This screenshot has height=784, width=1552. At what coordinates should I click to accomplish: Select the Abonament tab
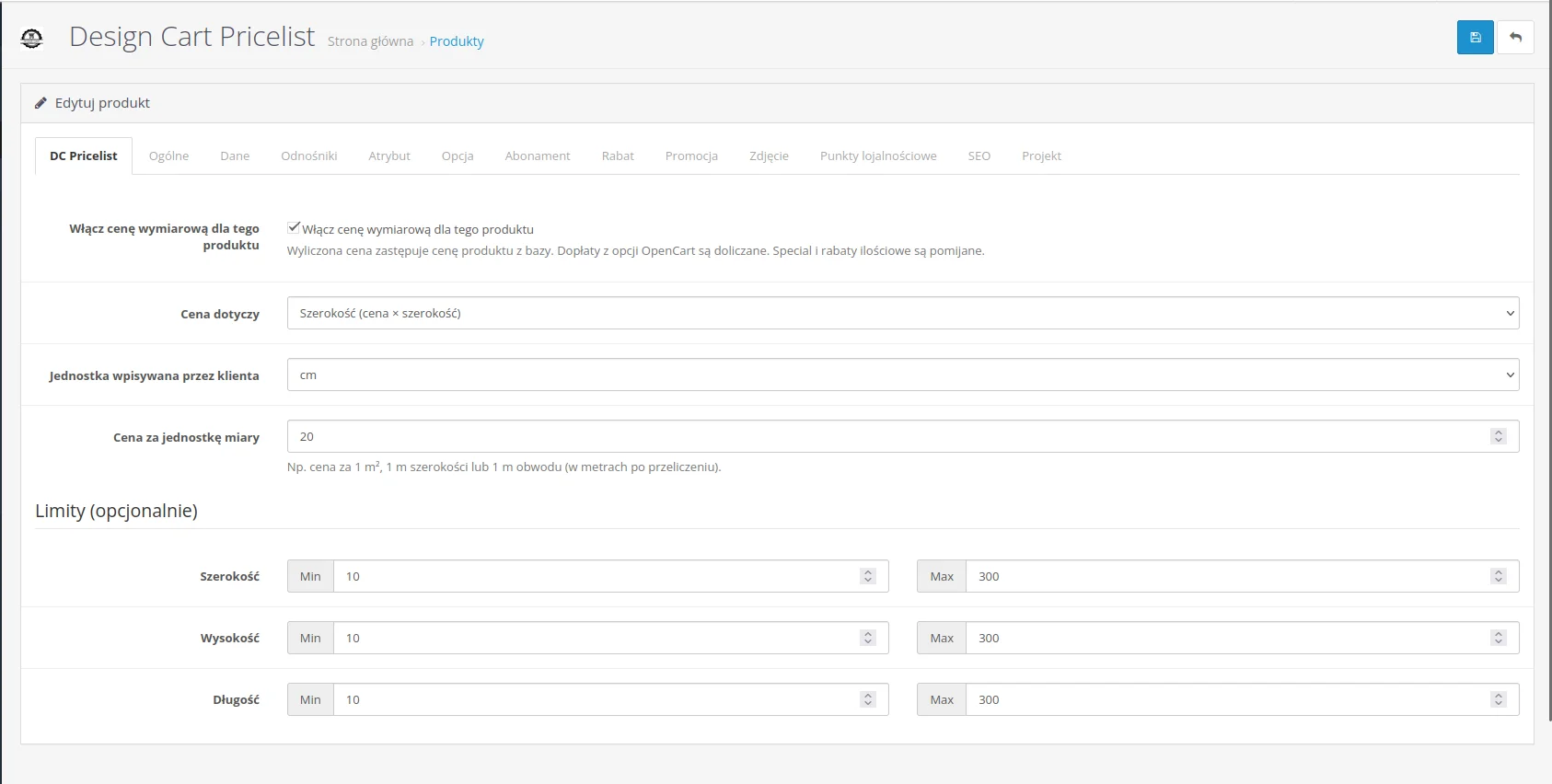point(538,156)
